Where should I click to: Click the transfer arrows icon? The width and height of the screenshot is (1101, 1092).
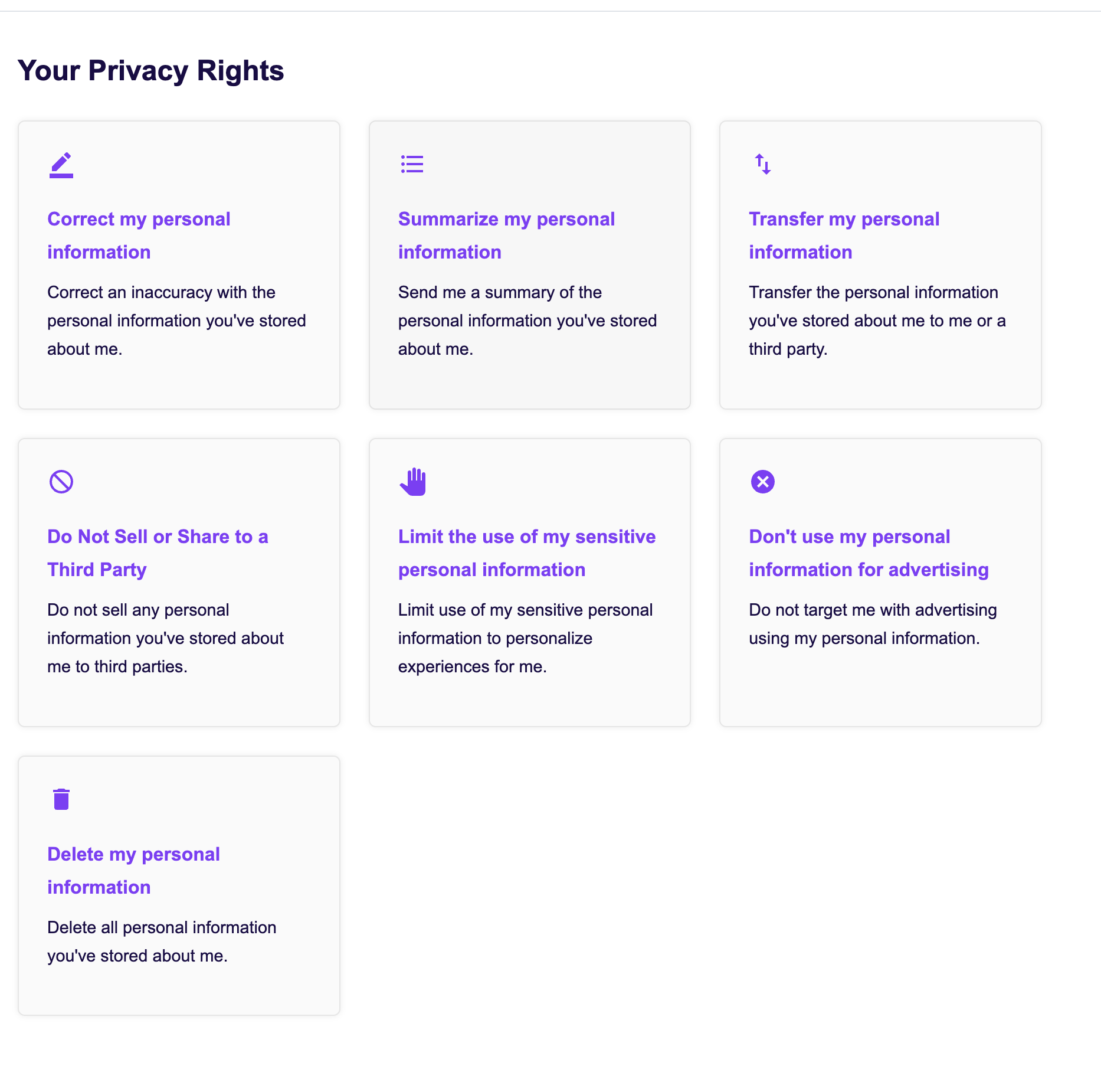(x=762, y=164)
